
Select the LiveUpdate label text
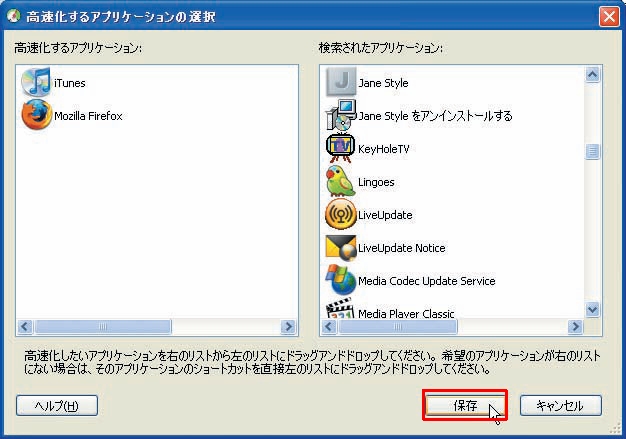(385, 215)
